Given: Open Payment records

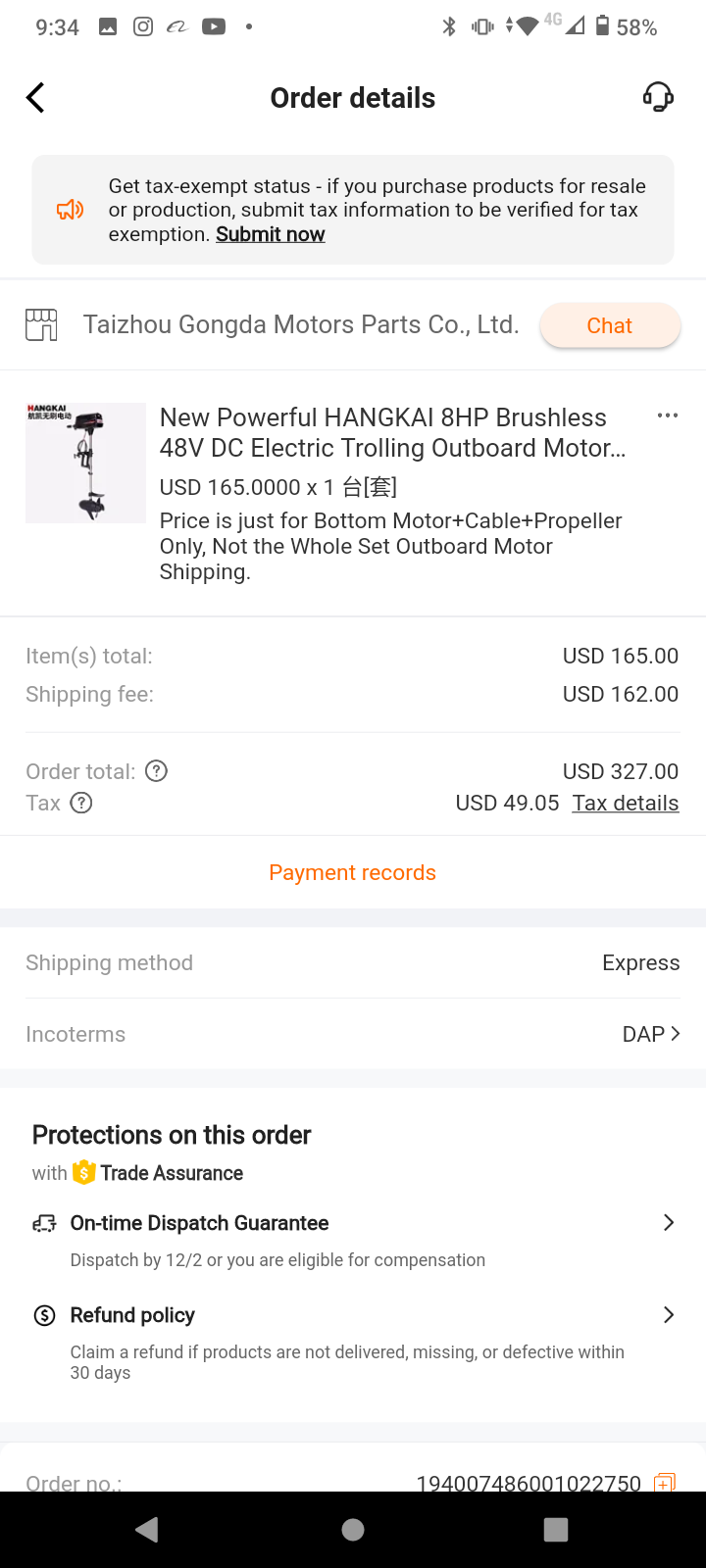Looking at the screenshot, I should (353, 872).
